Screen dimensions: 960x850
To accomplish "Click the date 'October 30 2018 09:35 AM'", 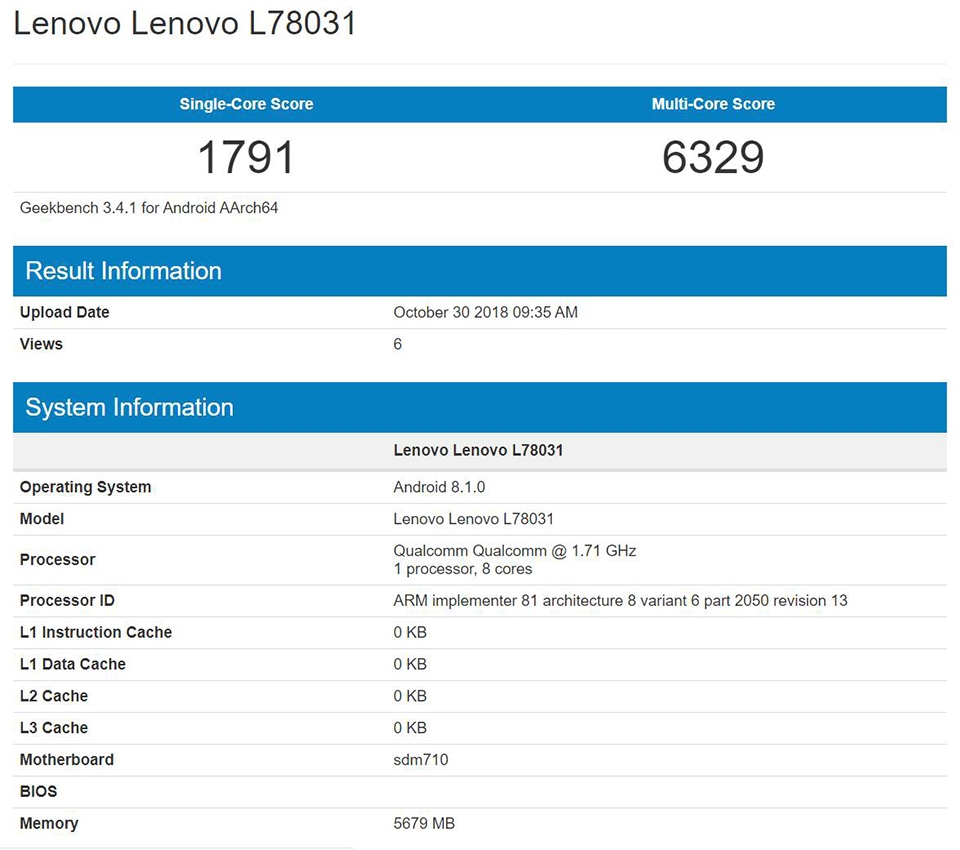I will (486, 312).
